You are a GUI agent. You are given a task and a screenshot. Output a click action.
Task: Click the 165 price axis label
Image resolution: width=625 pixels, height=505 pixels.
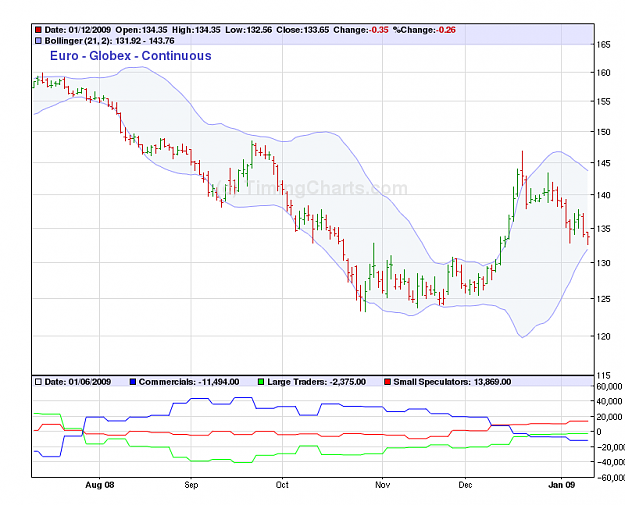[603, 45]
